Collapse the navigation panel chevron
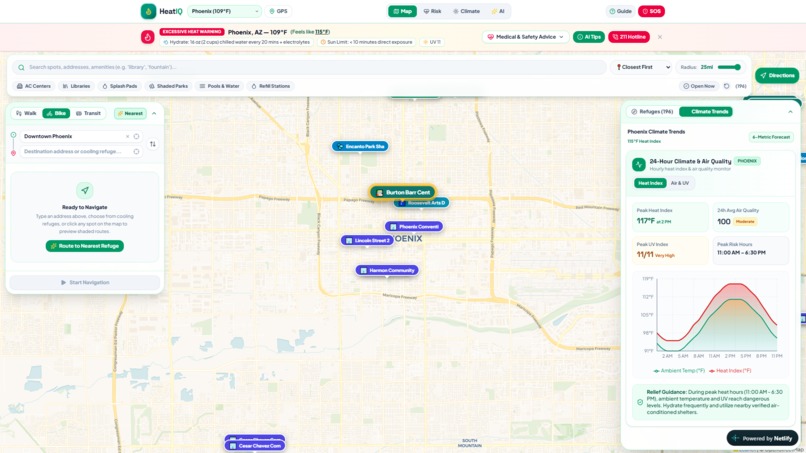 pyautogui.click(x=154, y=113)
